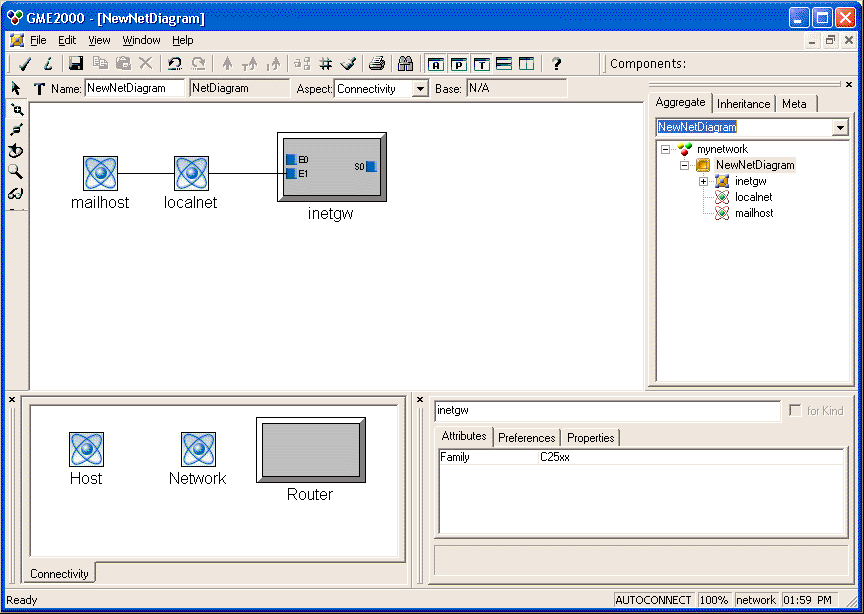Click the GME document icon left of File
Viewport: 864px width, 614px height.
point(17,40)
